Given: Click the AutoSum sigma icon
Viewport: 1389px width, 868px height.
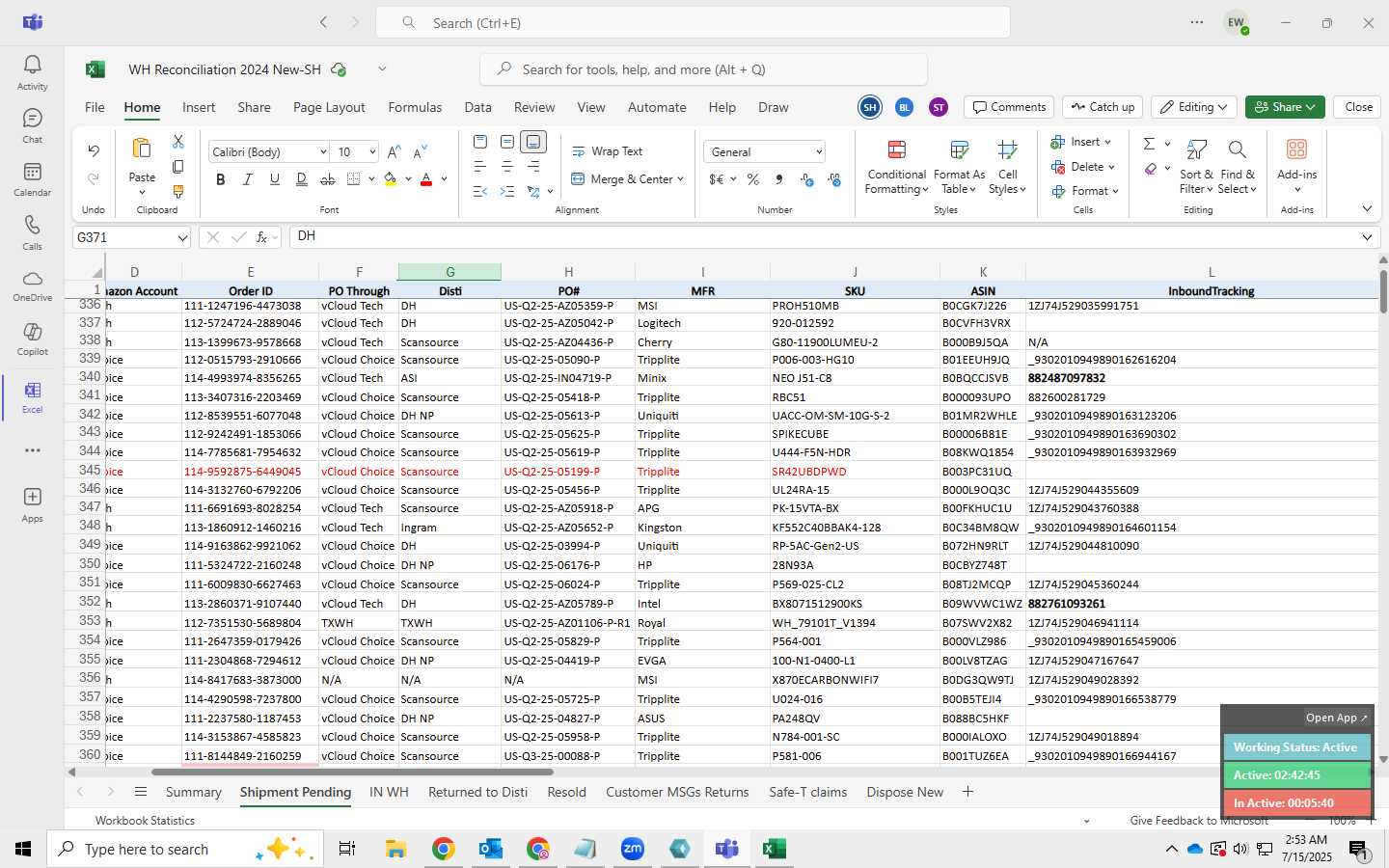Looking at the screenshot, I should pos(1149,144).
